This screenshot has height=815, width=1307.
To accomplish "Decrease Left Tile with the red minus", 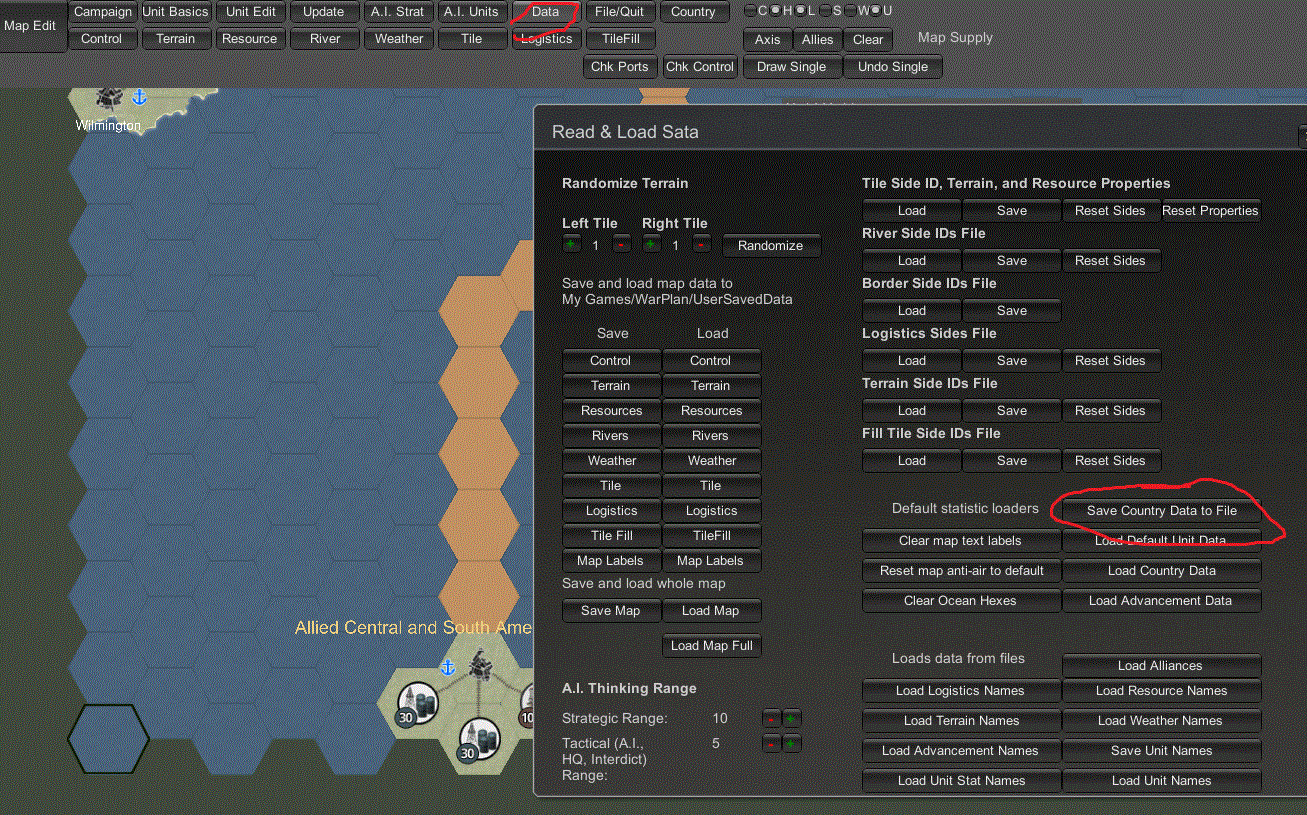I will click(621, 245).
